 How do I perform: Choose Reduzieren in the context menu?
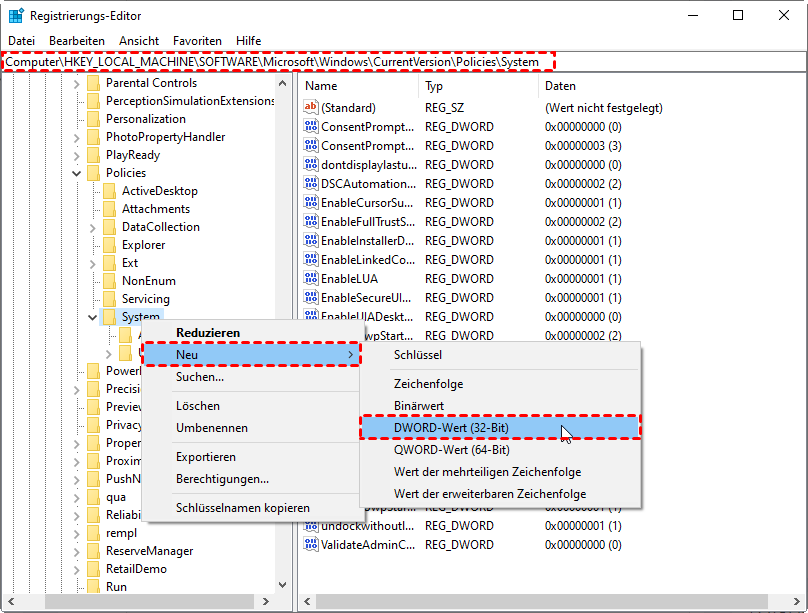pyautogui.click(x=250, y=333)
